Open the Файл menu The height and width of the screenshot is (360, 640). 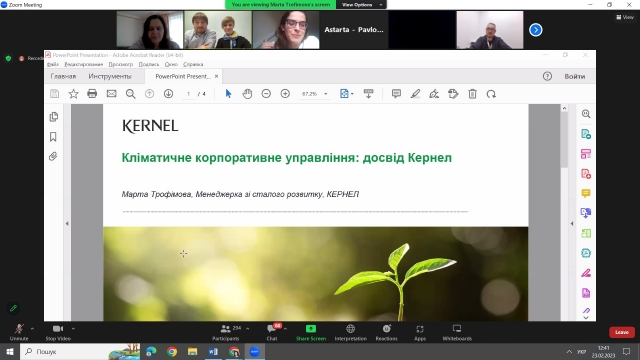[x=53, y=64]
